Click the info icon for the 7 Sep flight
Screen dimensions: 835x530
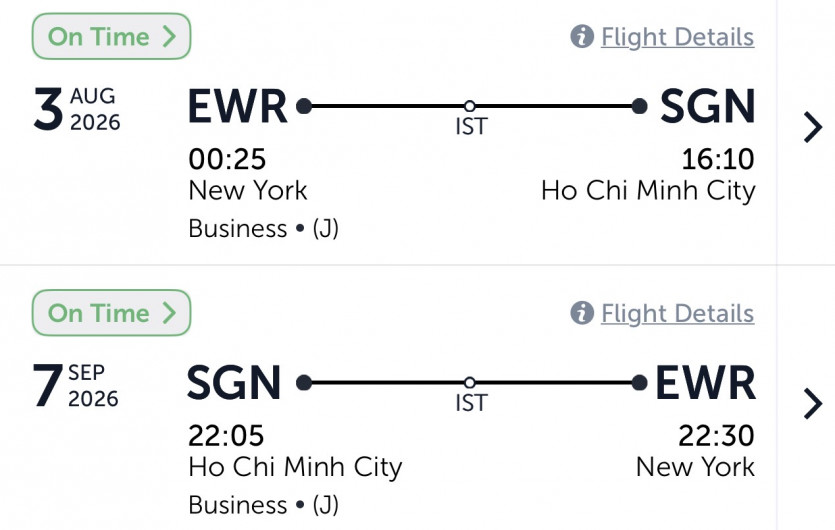(582, 313)
